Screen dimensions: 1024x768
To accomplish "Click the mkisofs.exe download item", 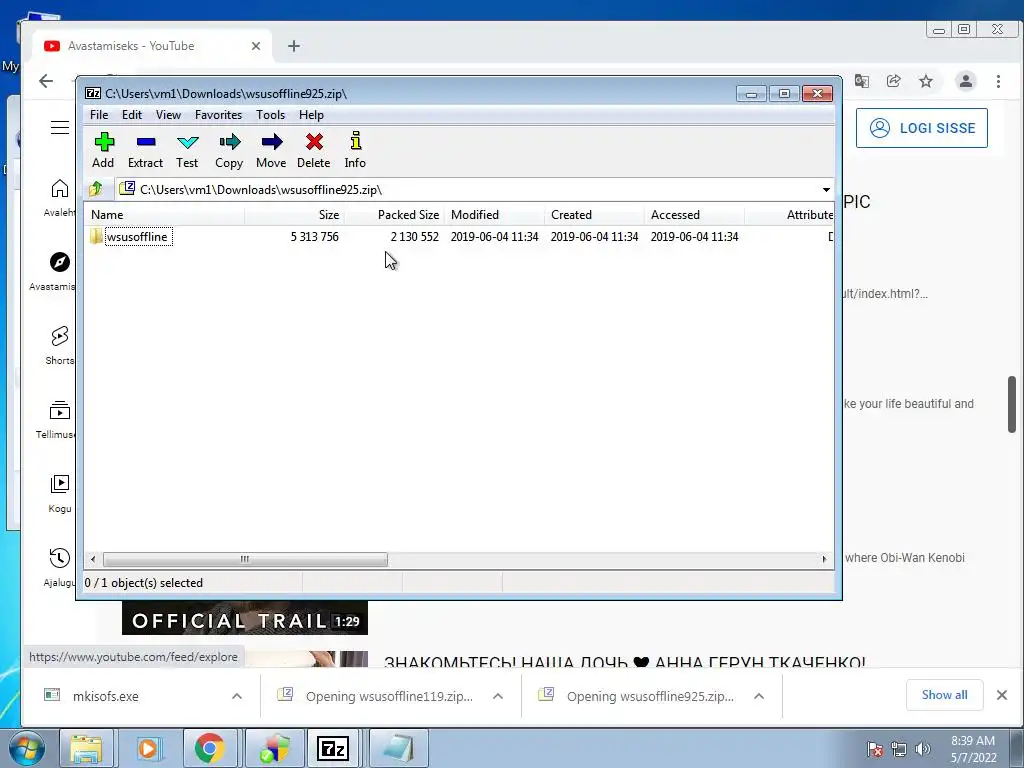I will [104, 696].
